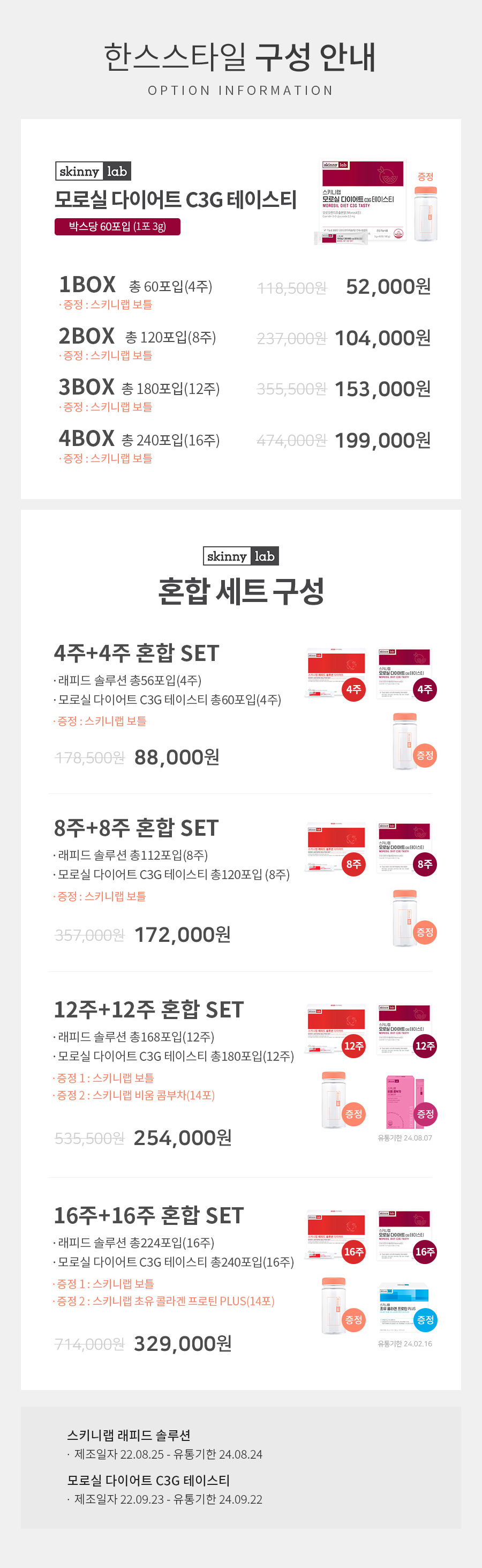482x1568 pixels.
Task: Click the 박스당 60포입 red badge
Action: (117, 226)
